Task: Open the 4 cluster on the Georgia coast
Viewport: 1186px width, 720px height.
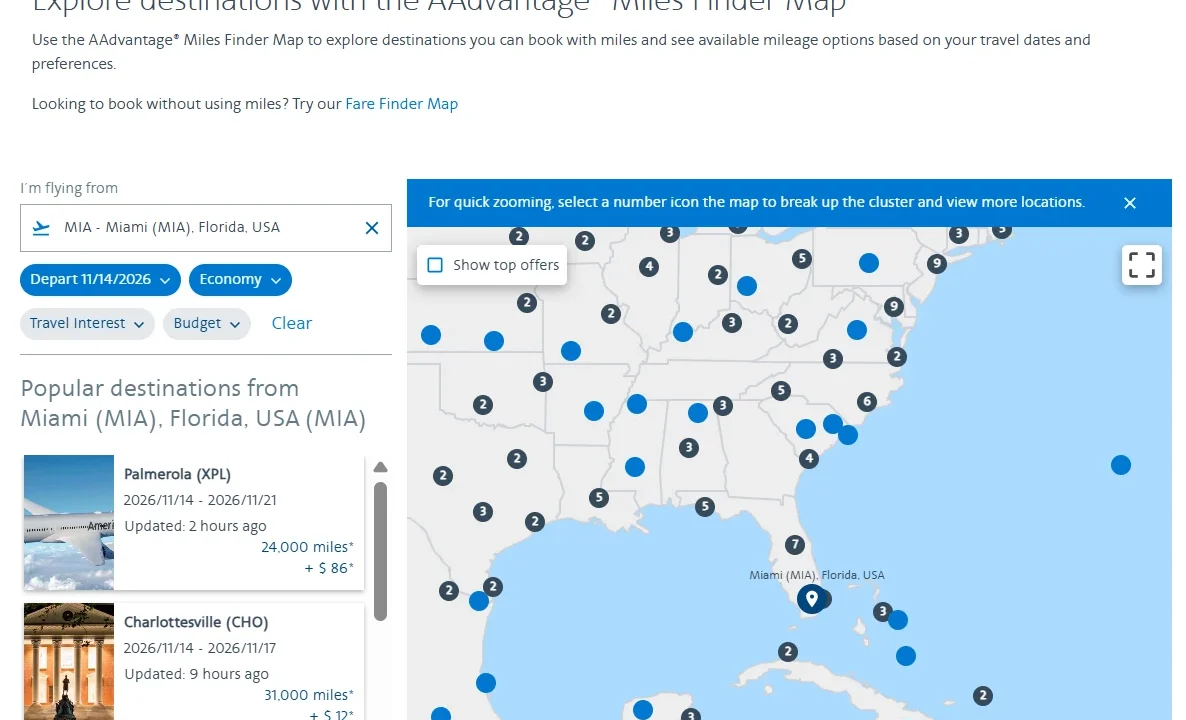Action: tap(809, 458)
